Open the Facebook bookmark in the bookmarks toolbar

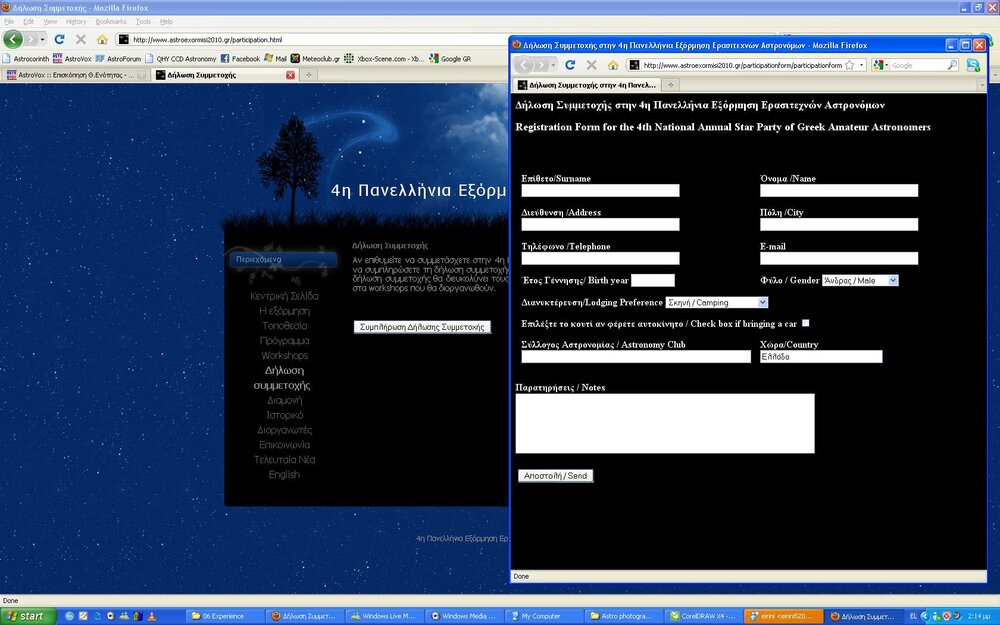point(239,59)
